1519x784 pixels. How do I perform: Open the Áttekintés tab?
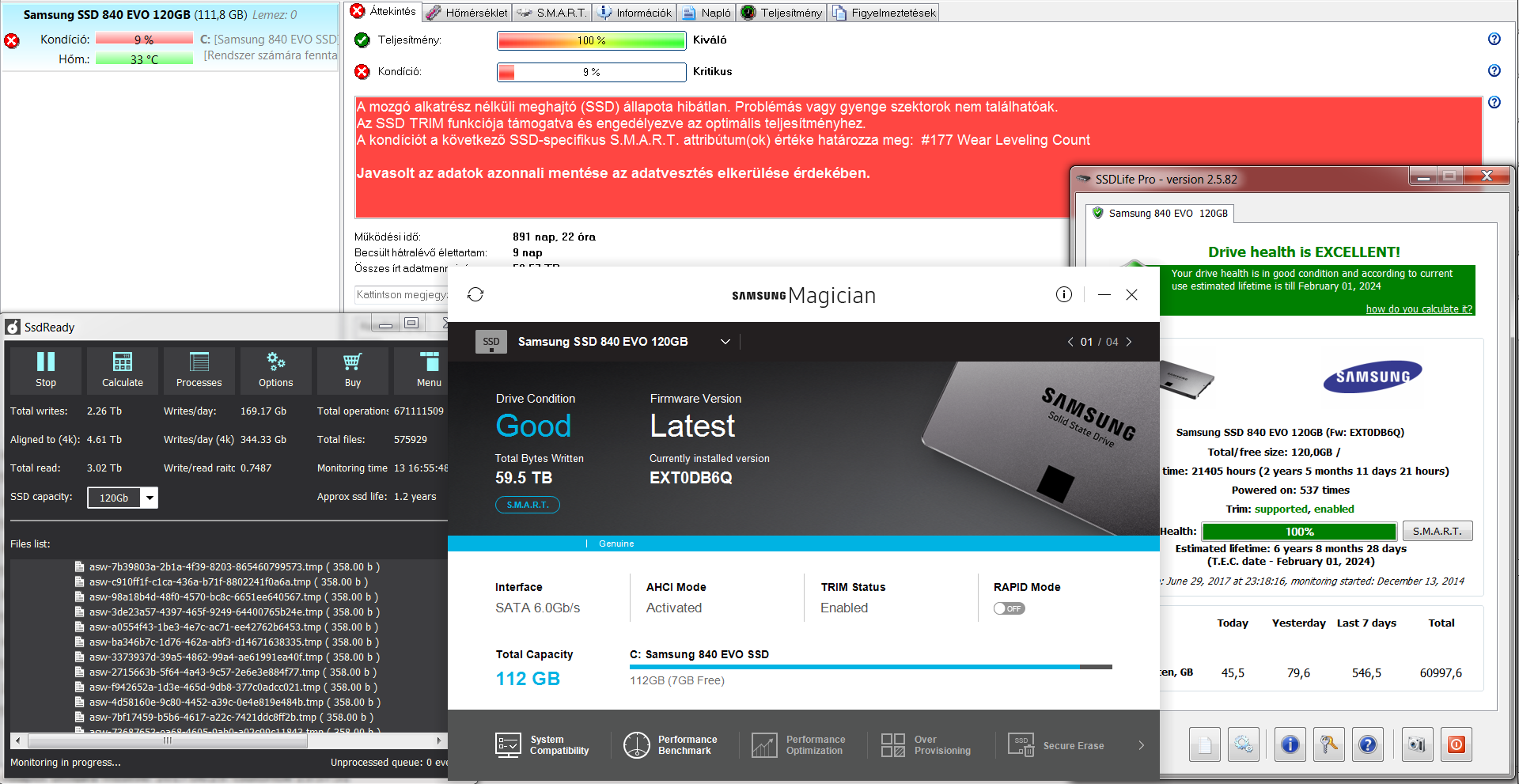tap(384, 11)
